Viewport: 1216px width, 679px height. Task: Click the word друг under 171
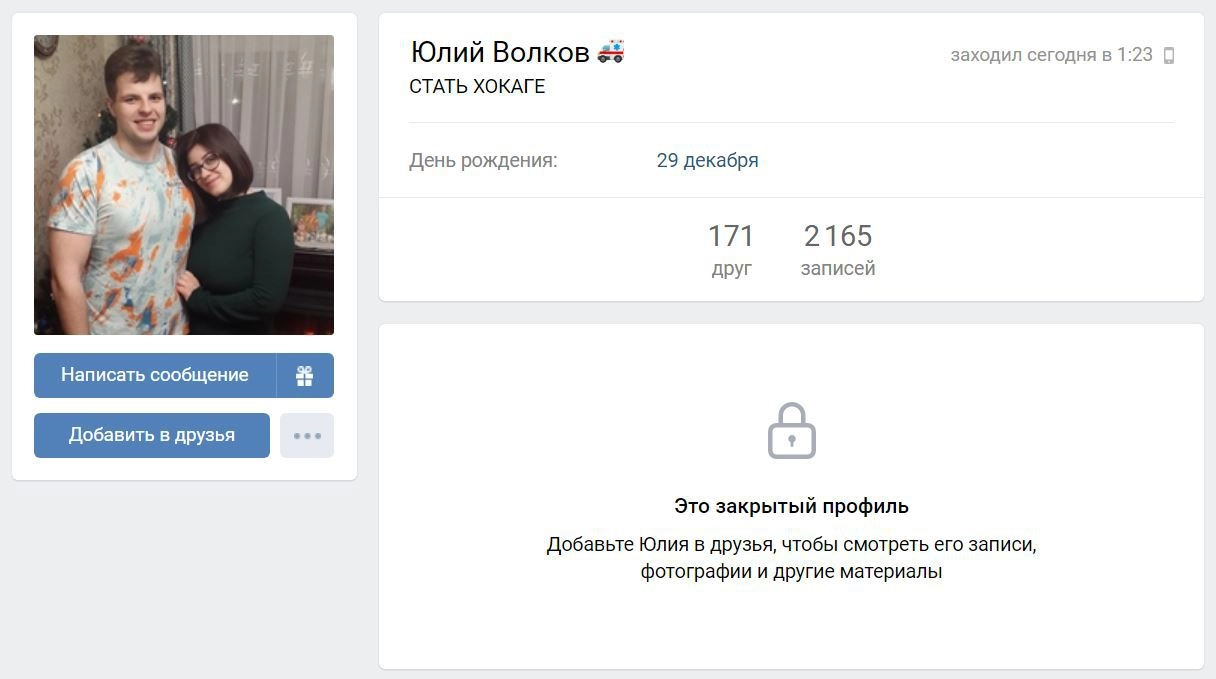(x=732, y=268)
